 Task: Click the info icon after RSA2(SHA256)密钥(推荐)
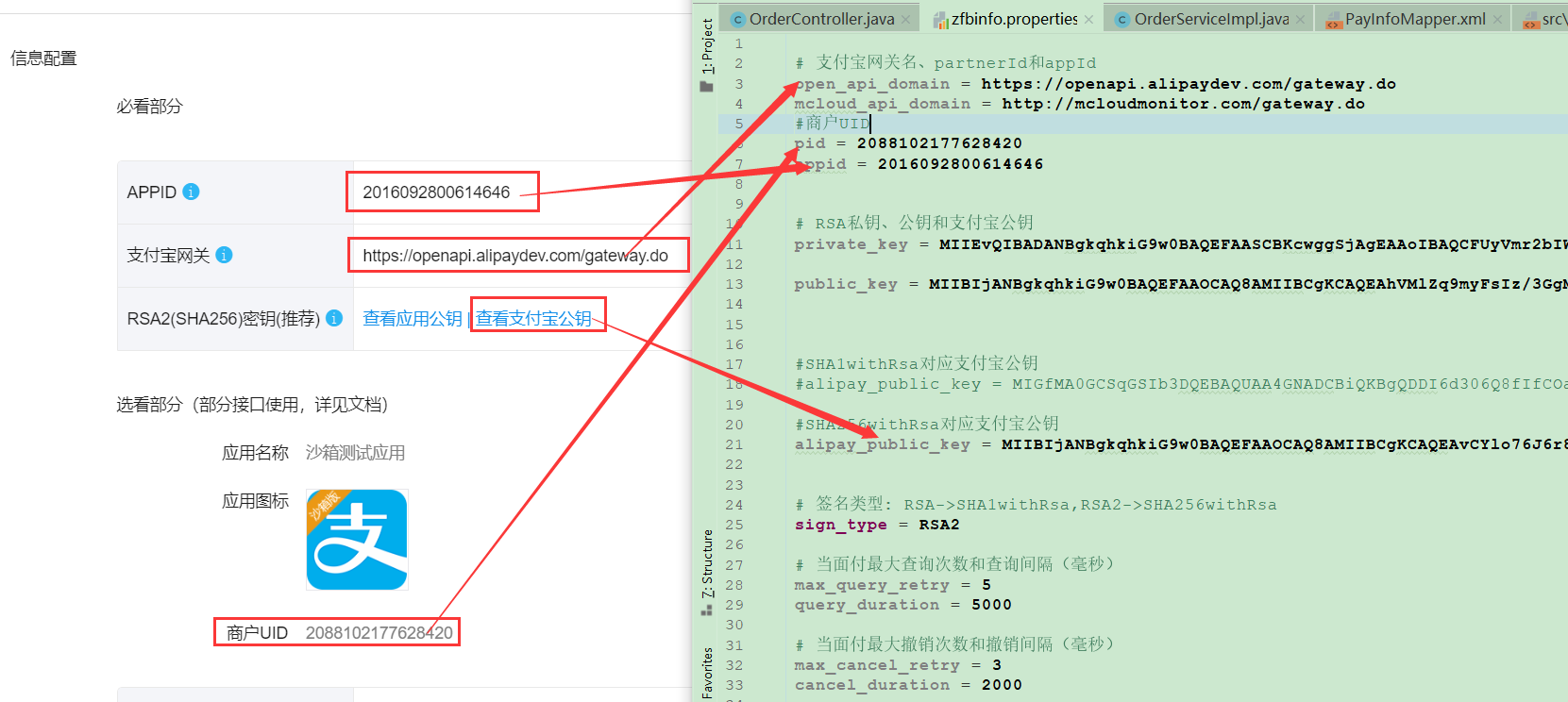[334, 318]
